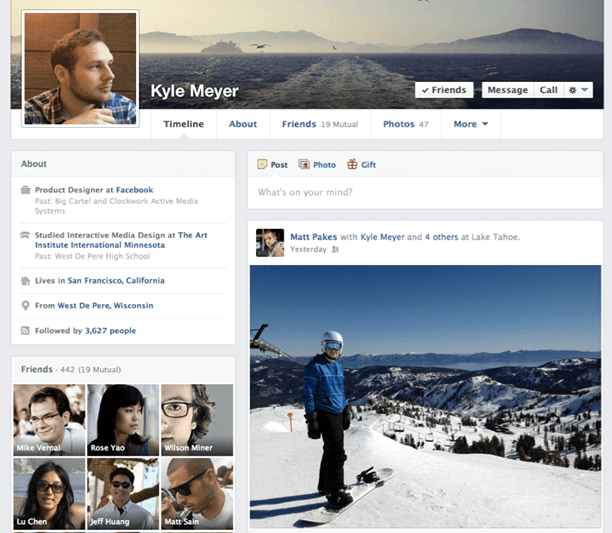
Task: Send a message via Message button
Action: coord(507,90)
